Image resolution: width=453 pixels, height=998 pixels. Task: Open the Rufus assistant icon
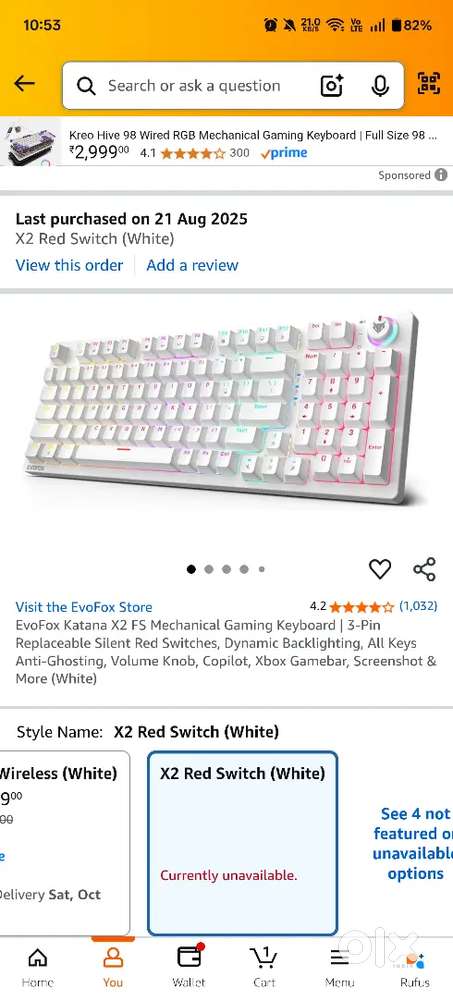(x=415, y=966)
